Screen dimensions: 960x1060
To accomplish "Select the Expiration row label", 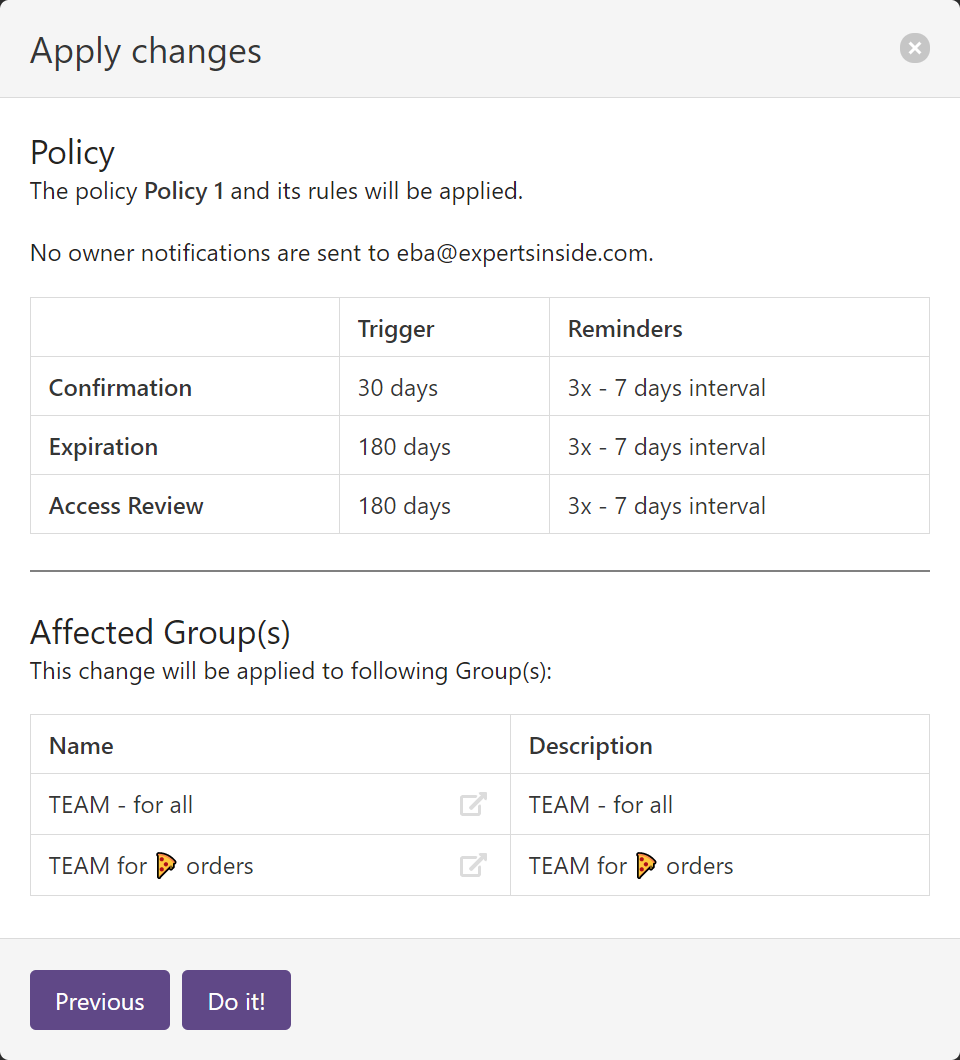I will (103, 446).
